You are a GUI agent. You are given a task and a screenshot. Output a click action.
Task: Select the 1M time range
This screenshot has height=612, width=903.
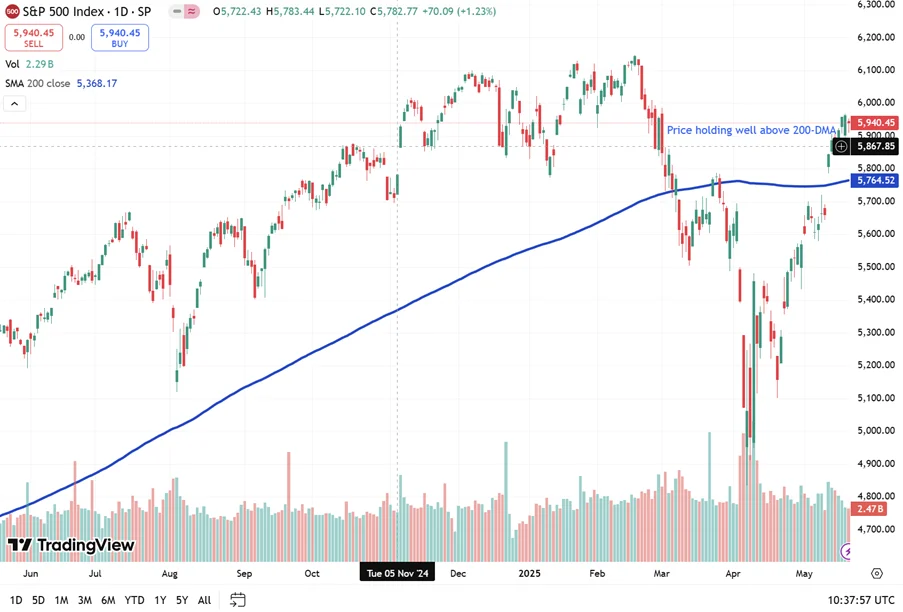[61, 600]
